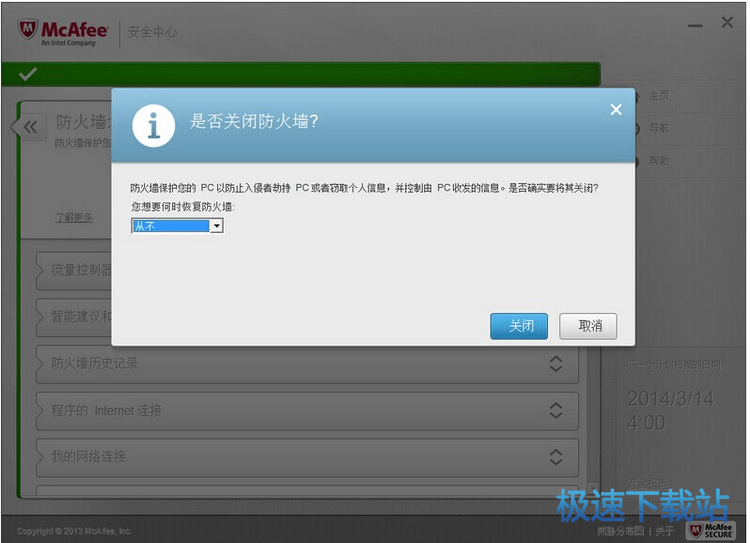Expand 我的网络连接 section
Screen dimensions: 750x543
tap(307, 457)
